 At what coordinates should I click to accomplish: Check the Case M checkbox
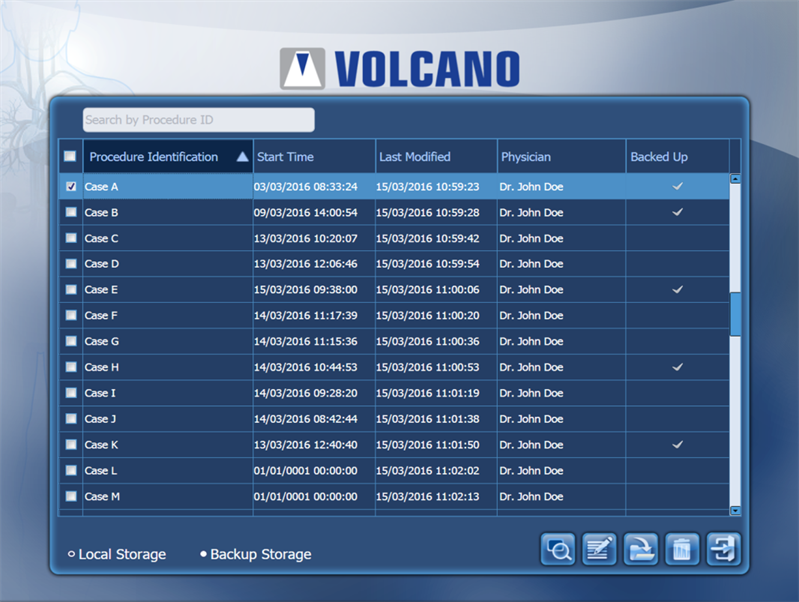71,496
